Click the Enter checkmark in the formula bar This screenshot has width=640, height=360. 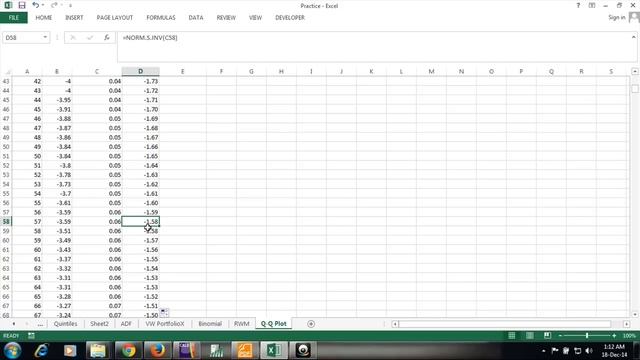pos(90,38)
